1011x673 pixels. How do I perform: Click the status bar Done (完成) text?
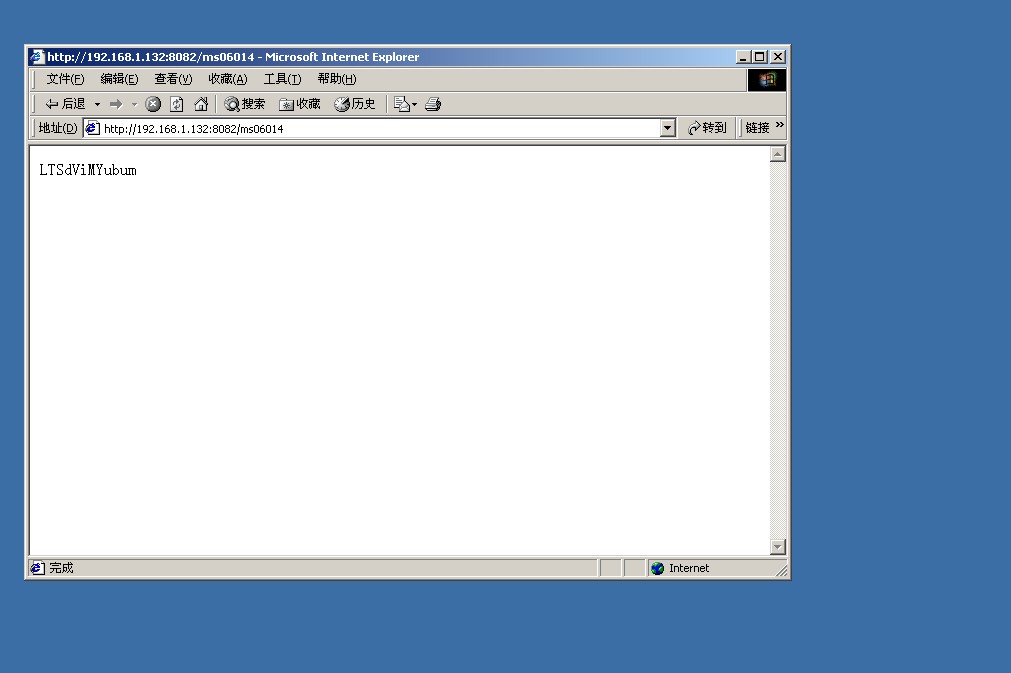click(61, 568)
